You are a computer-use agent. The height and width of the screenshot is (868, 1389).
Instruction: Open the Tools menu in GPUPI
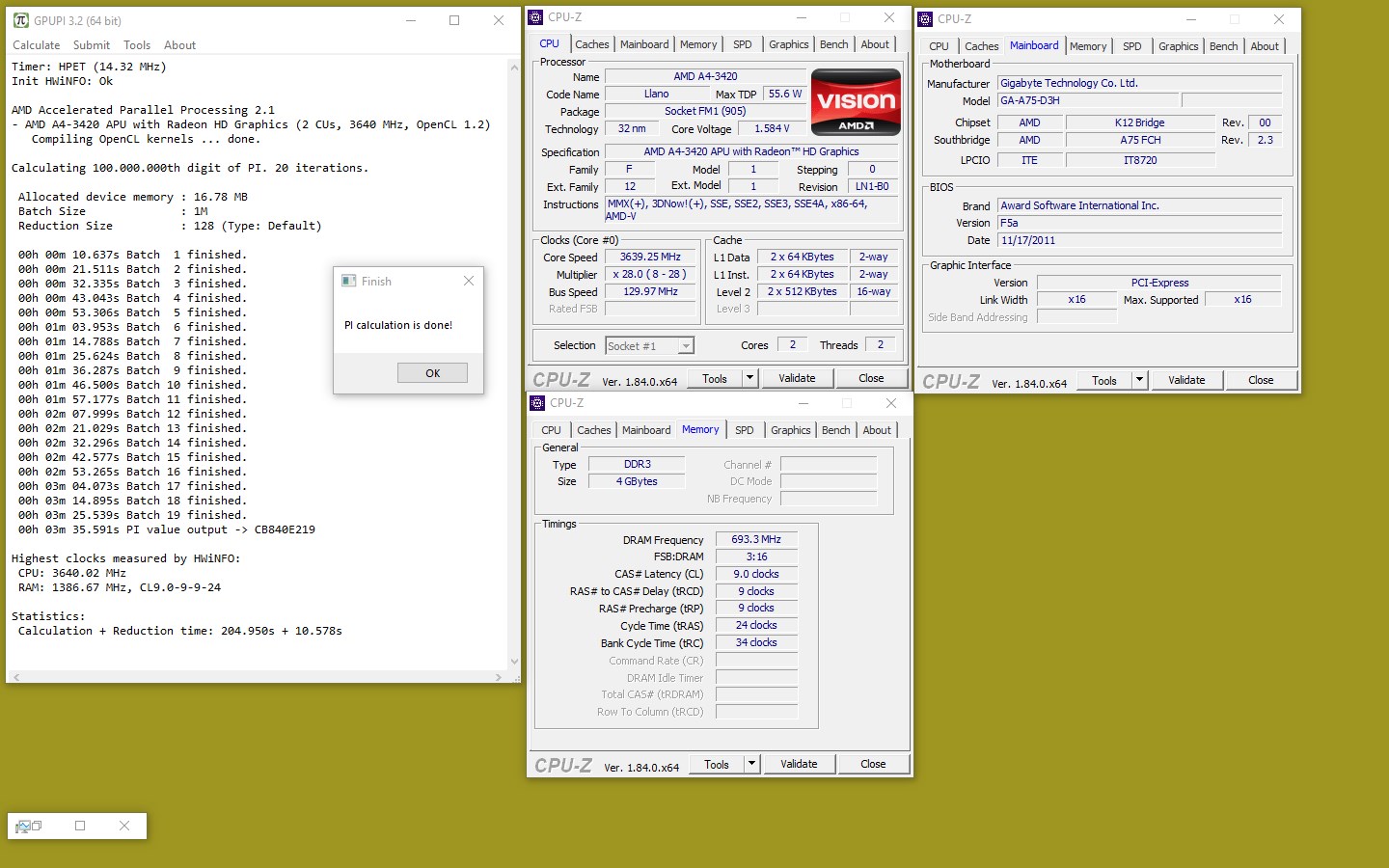[137, 45]
